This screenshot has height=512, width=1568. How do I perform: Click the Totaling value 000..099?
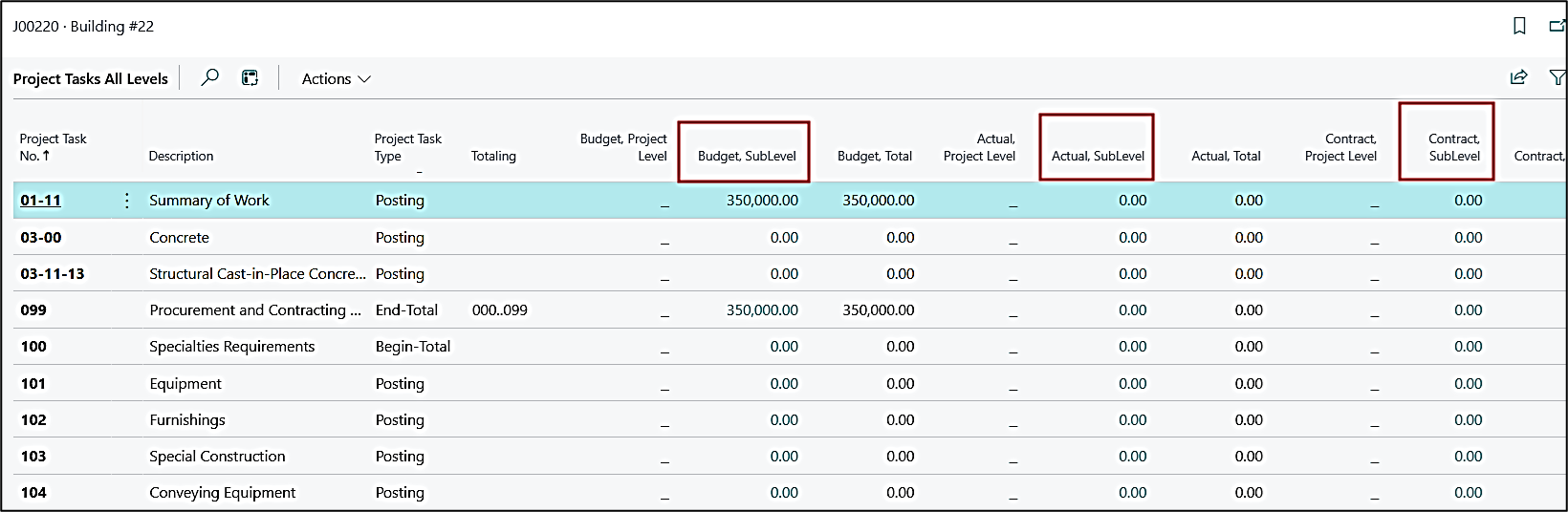[499, 310]
